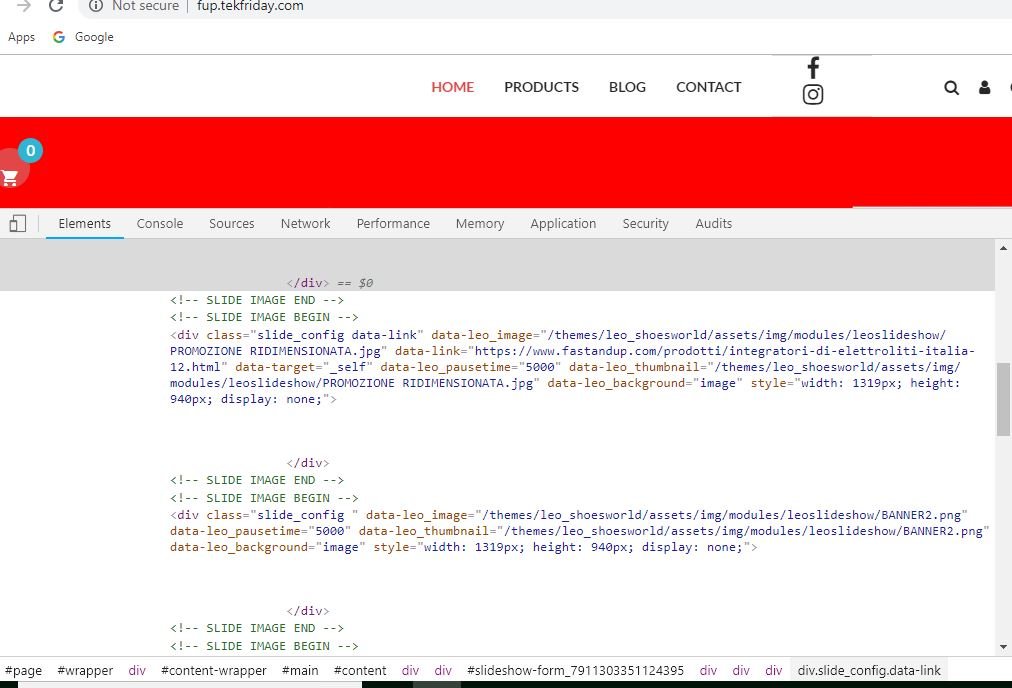The width and height of the screenshot is (1012, 688).
Task: Switch to the Memory tab
Action: 480,223
